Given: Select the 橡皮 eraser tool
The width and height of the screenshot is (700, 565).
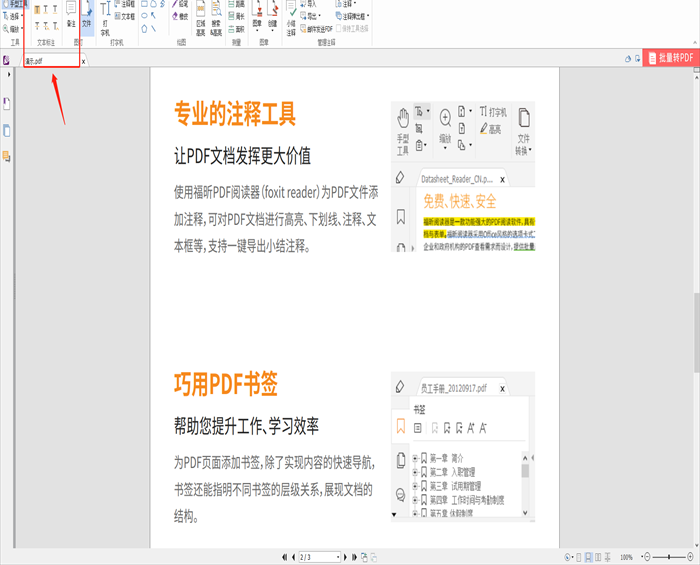Looking at the screenshot, I should pos(180,16).
